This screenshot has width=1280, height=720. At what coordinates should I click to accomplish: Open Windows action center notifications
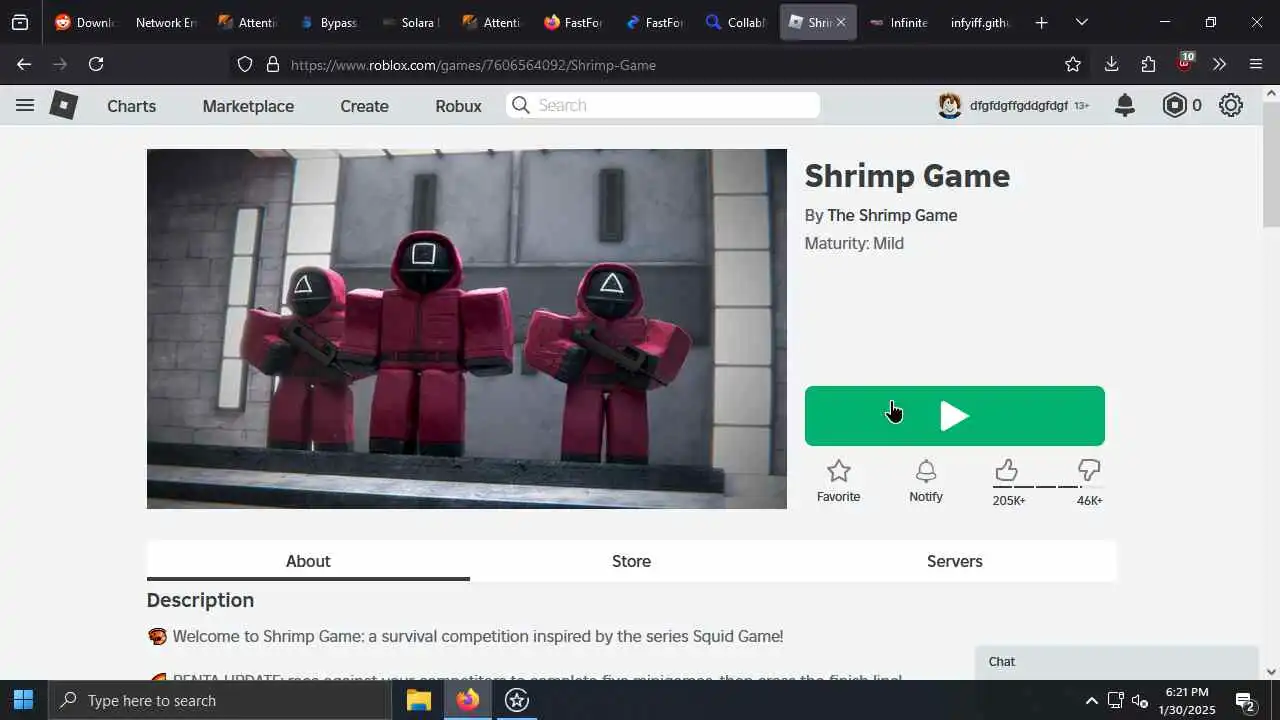[1245, 701]
